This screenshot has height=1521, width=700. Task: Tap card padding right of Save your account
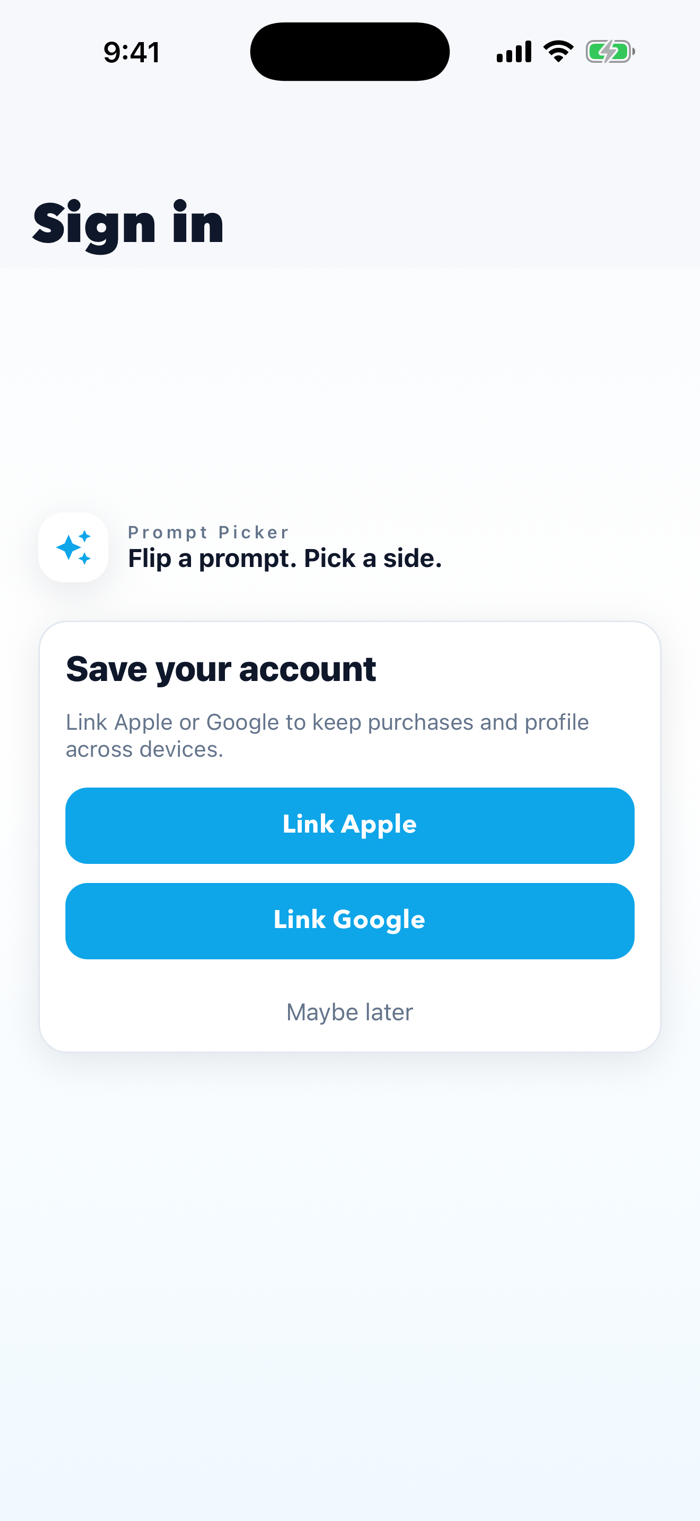pyautogui.click(x=515, y=669)
